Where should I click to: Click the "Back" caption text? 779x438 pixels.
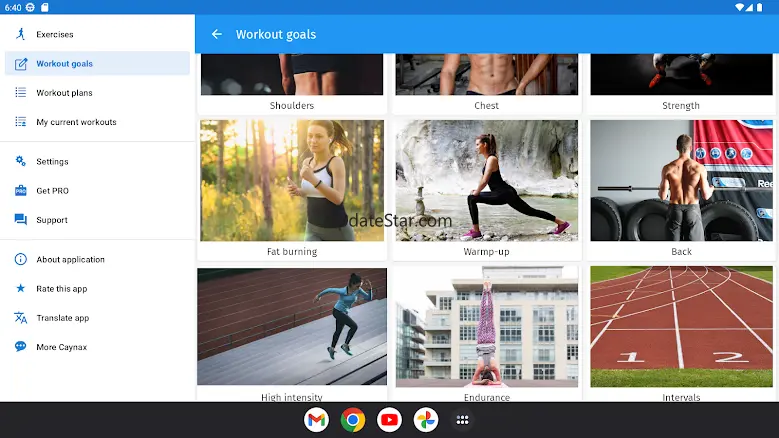681,251
